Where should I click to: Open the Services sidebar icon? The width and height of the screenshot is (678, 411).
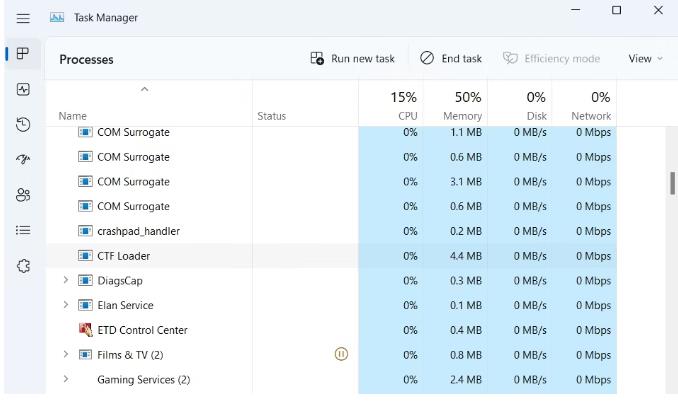[x=23, y=266]
